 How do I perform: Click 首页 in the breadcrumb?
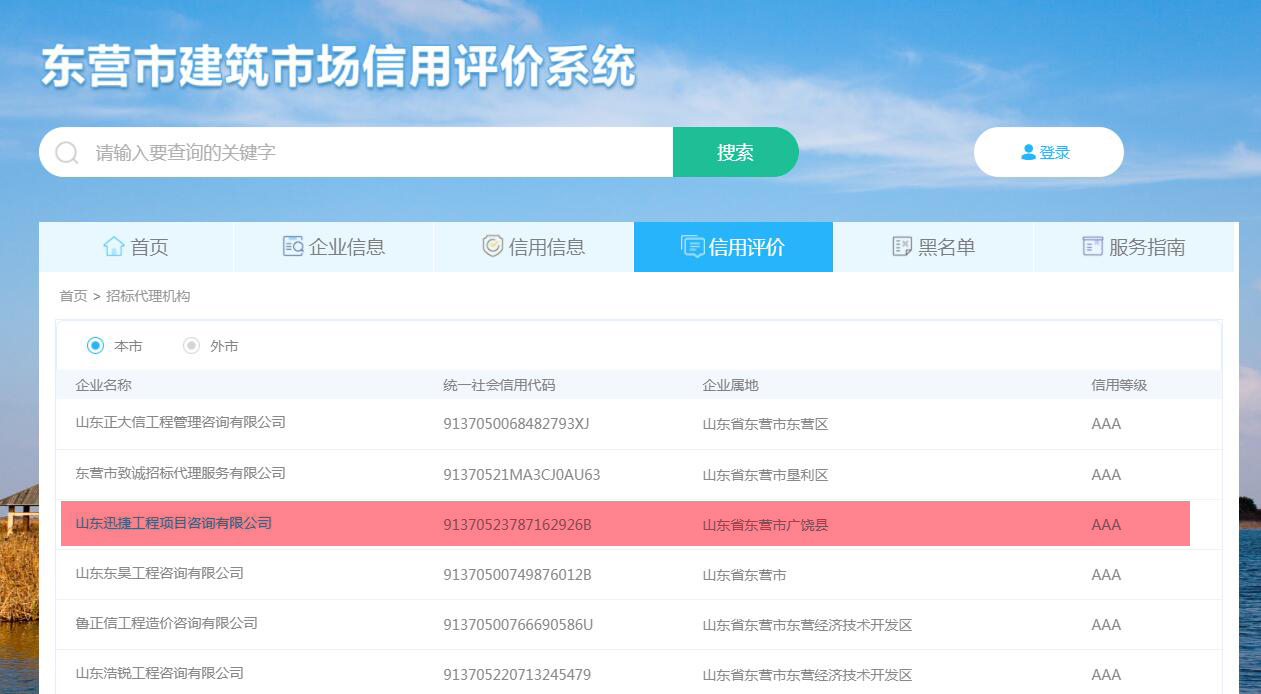[73, 296]
